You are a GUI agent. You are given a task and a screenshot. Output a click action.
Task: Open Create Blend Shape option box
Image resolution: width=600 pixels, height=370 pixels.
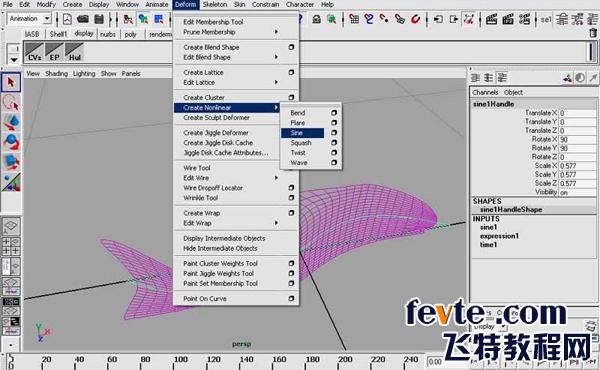(291, 47)
